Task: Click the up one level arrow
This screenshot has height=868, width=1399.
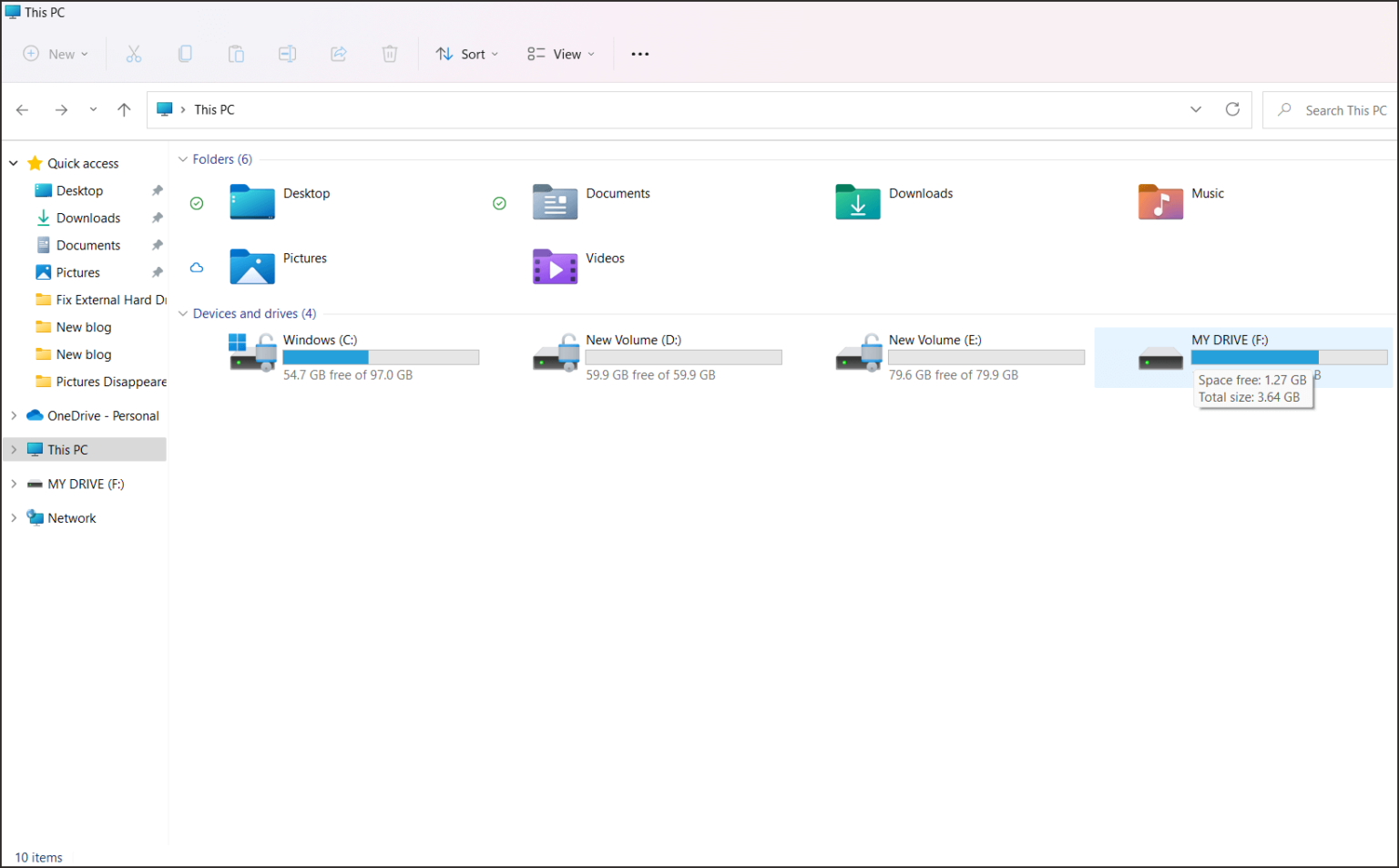Action: pyautogui.click(x=124, y=109)
